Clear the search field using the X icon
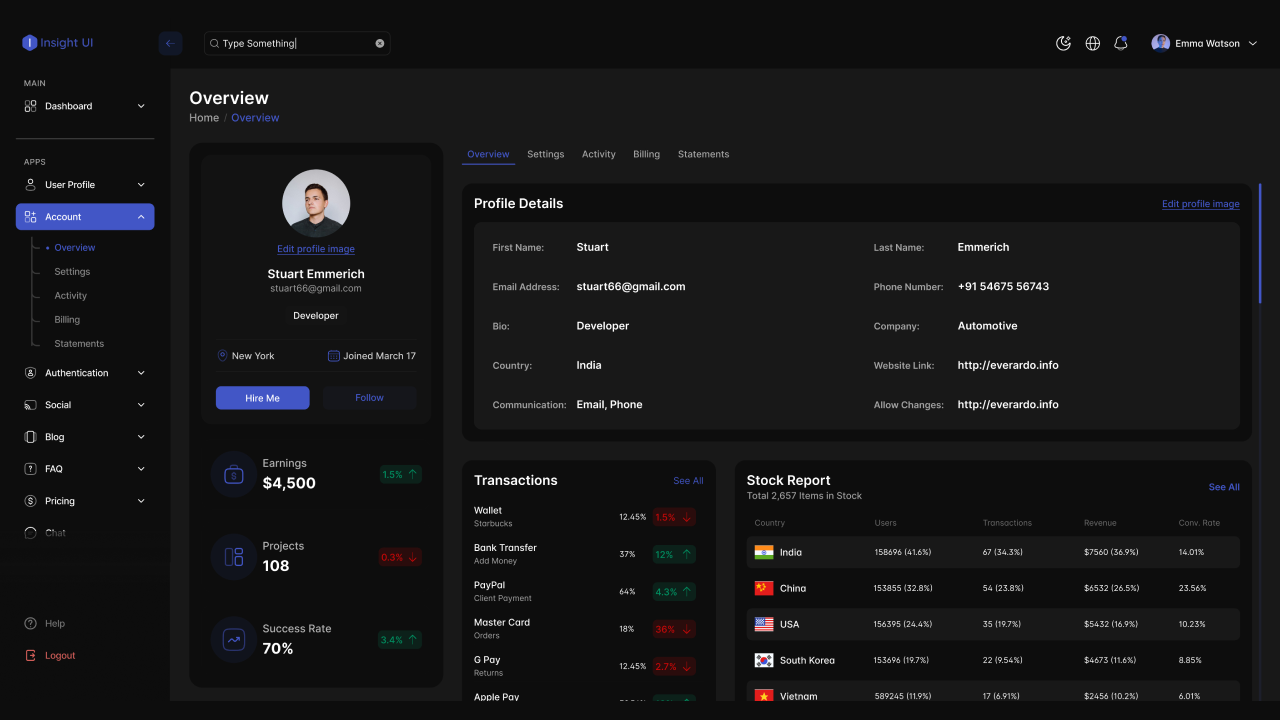This screenshot has width=1280, height=720. (x=379, y=43)
